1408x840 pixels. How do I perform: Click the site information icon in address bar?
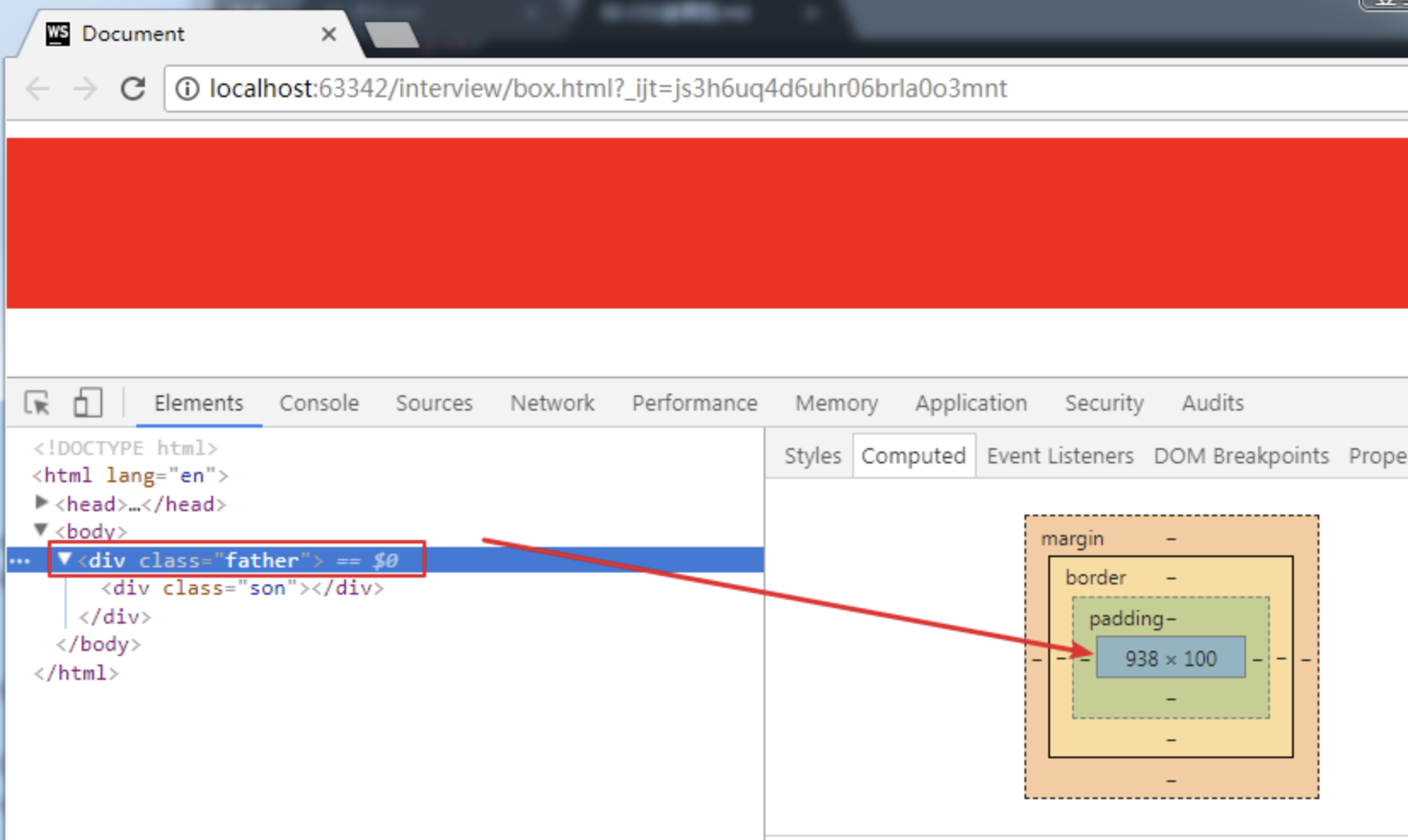click(187, 89)
